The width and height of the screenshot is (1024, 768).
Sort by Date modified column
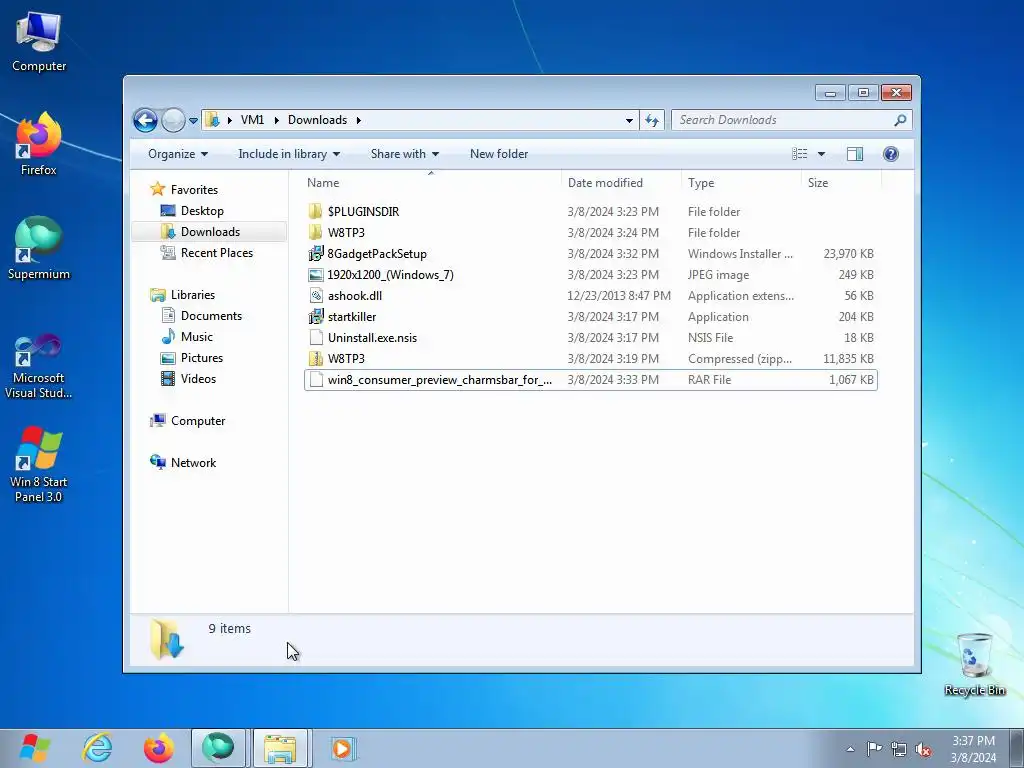[621, 183]
